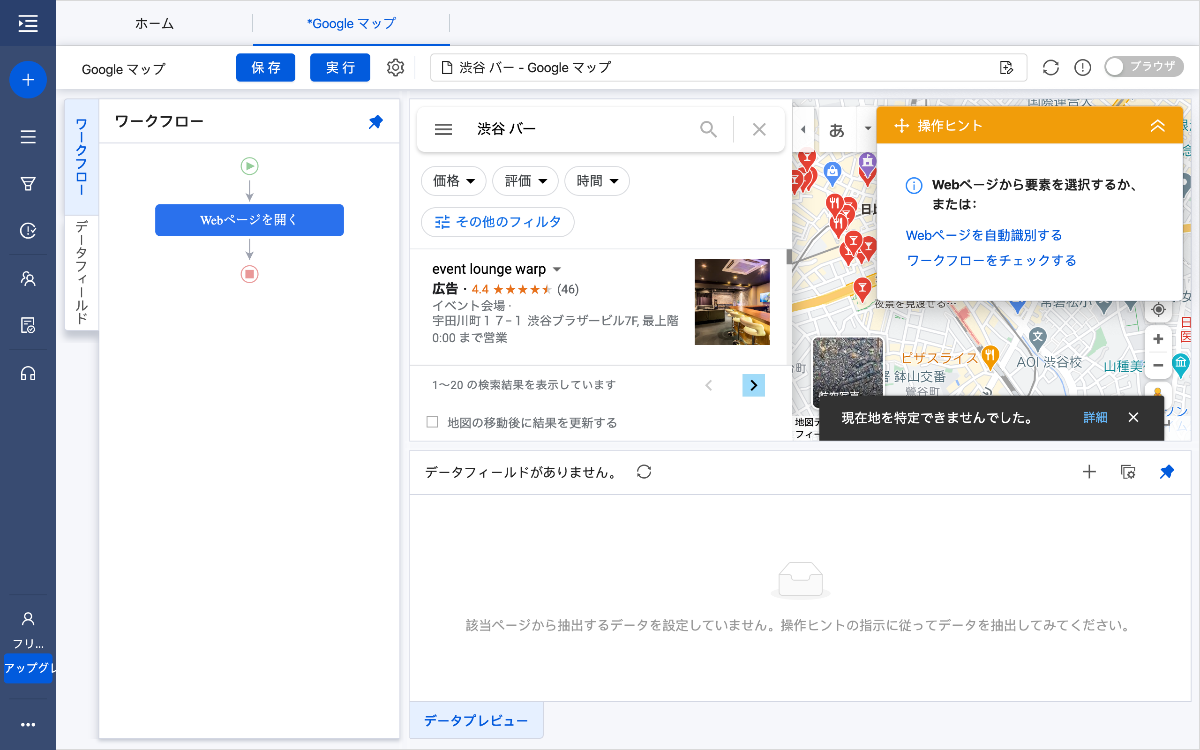This screenshot has width=1200, height=750.
Task: Open the 価格 filter dropdown
Action: coord(454,181)
